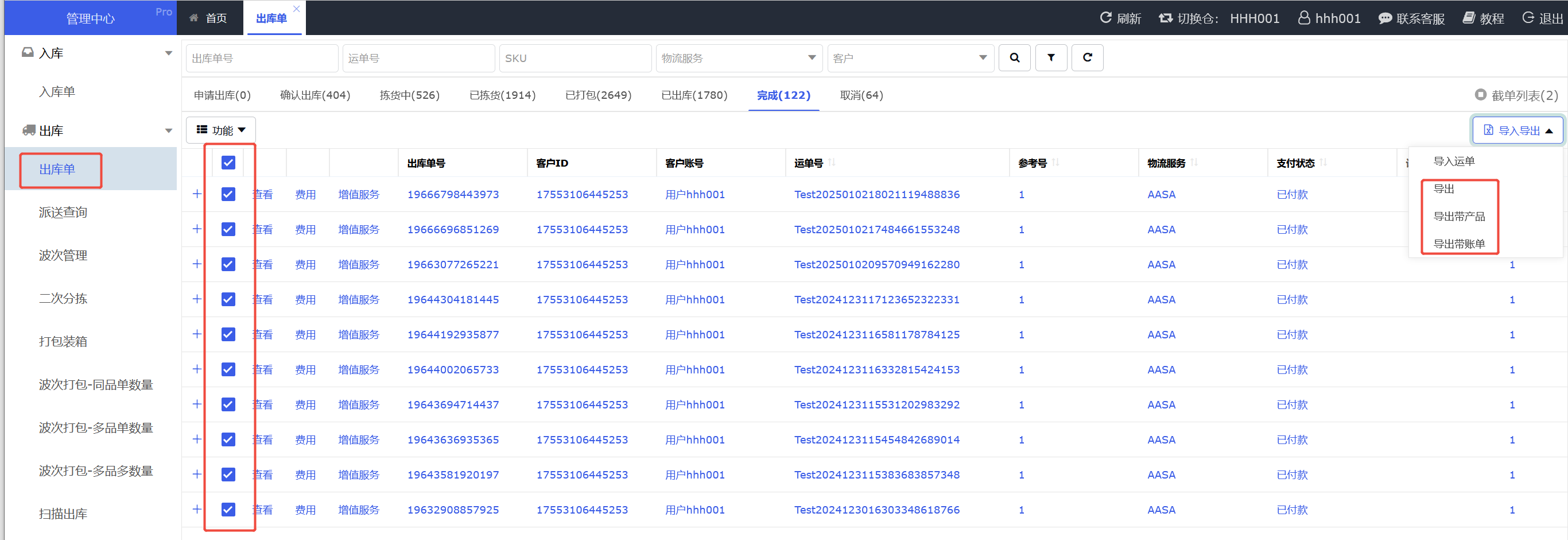Expand row plus for order 19632908857925

(x=197, y=509)
